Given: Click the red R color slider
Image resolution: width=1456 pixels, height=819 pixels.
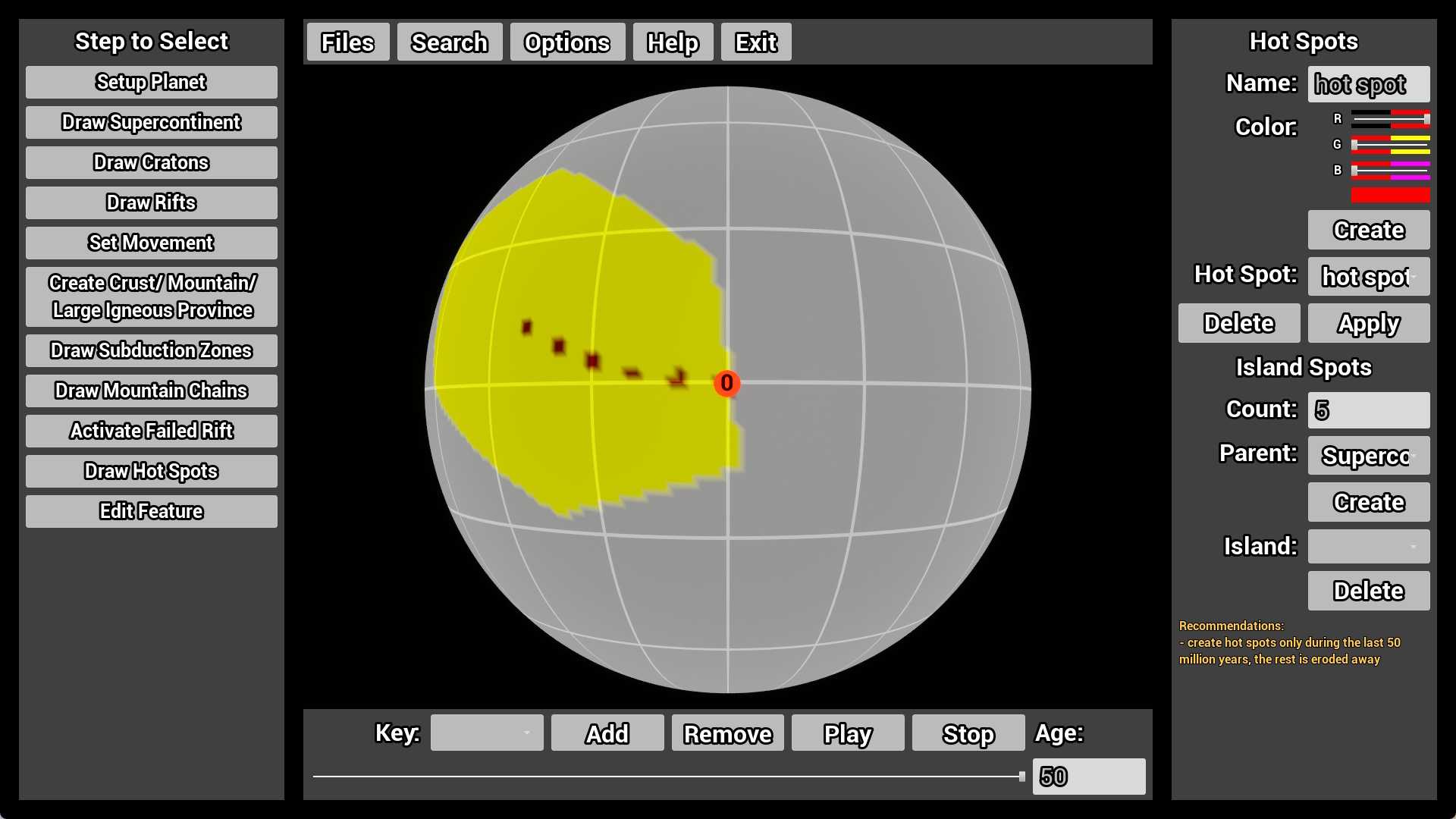Looking at the screenshot, I should [1389, 119].
